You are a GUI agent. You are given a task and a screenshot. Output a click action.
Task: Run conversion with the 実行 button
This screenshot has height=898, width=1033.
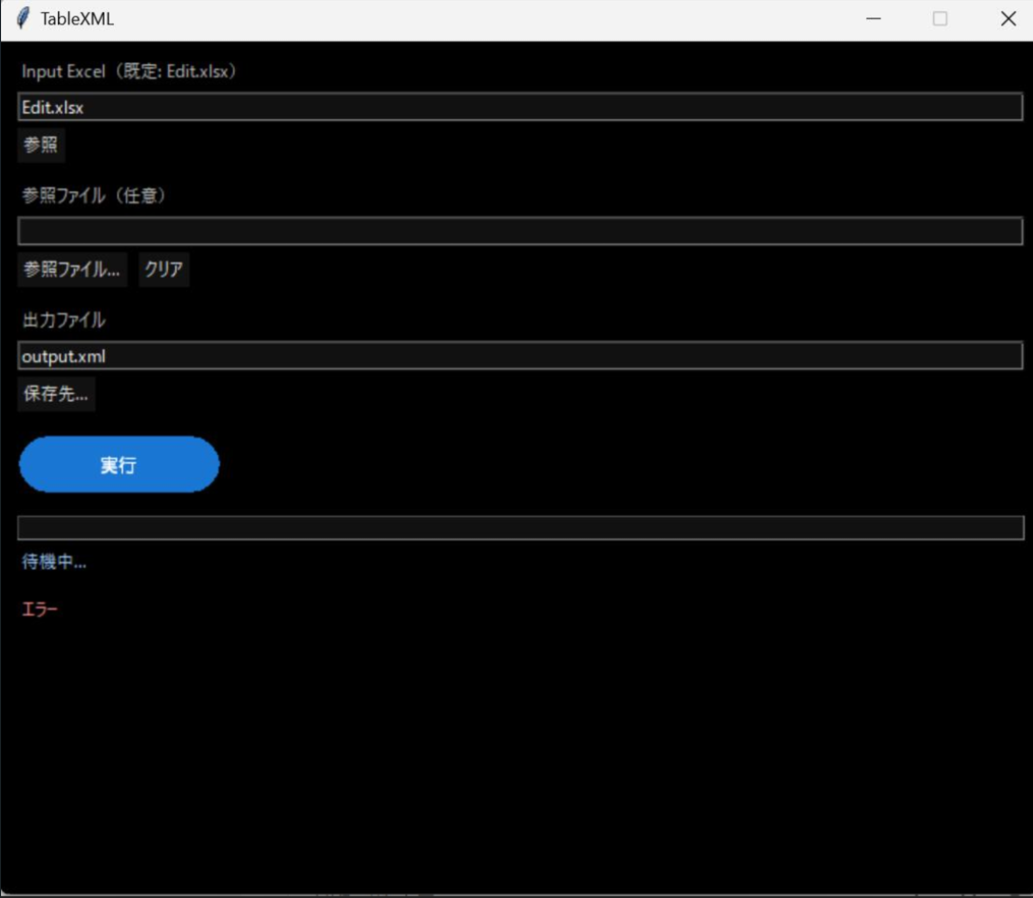(x=119, y=464)
